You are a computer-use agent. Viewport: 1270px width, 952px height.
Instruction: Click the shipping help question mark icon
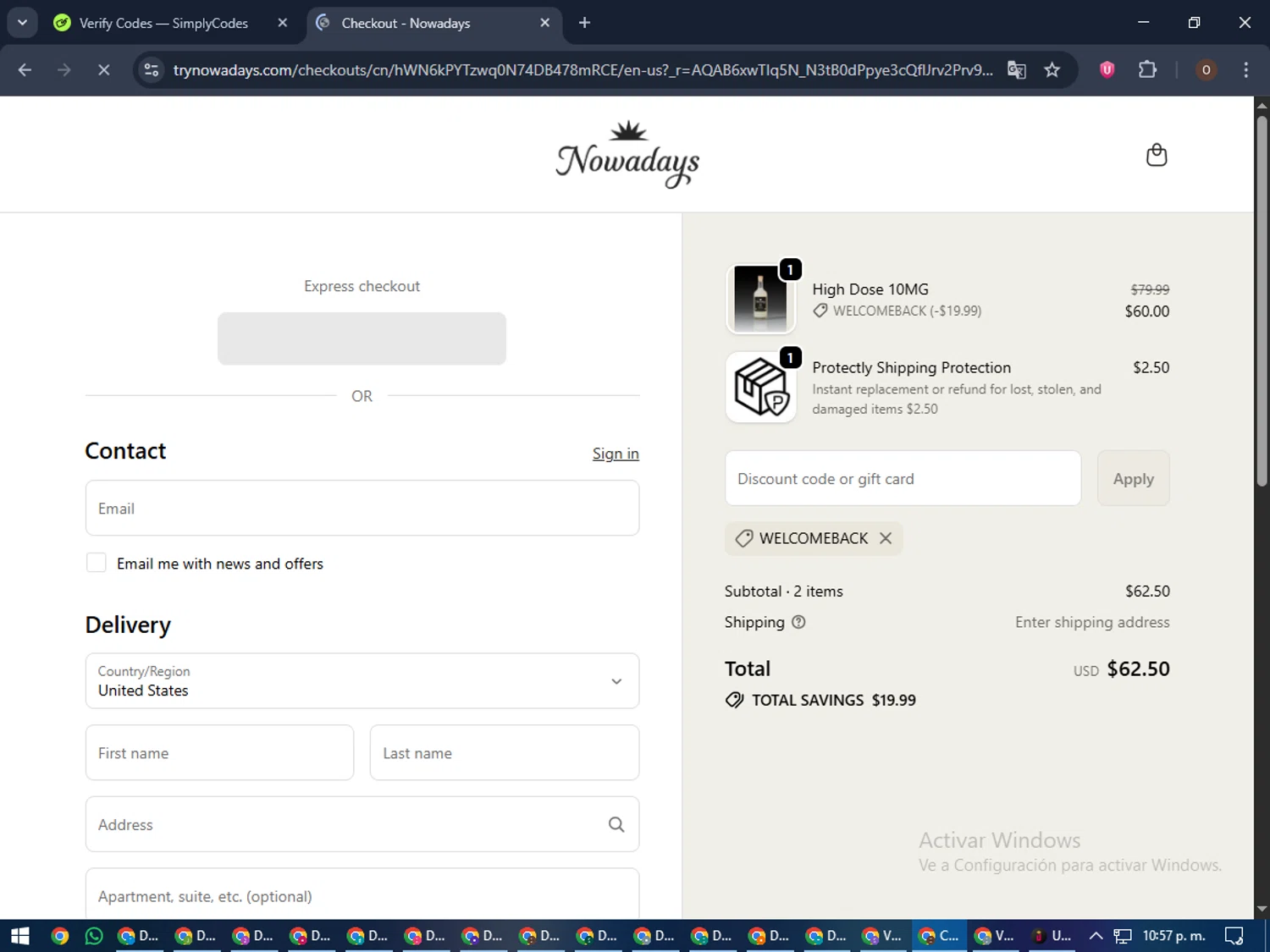798,622
